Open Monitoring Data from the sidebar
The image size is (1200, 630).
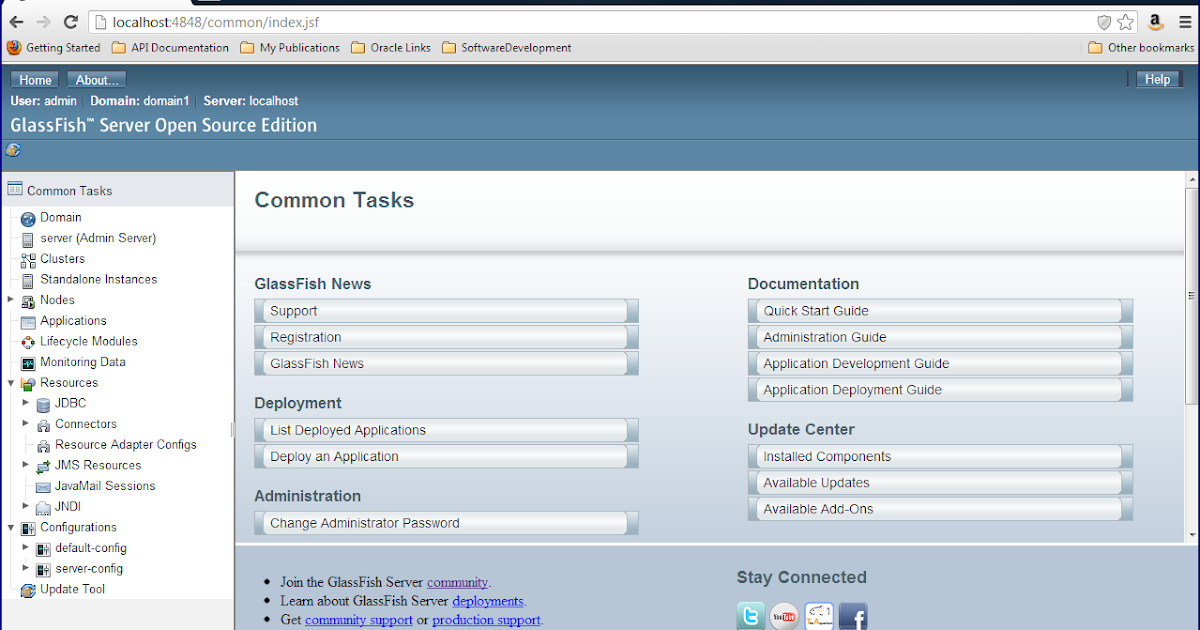pyautogui.click(x=26, y=362)
